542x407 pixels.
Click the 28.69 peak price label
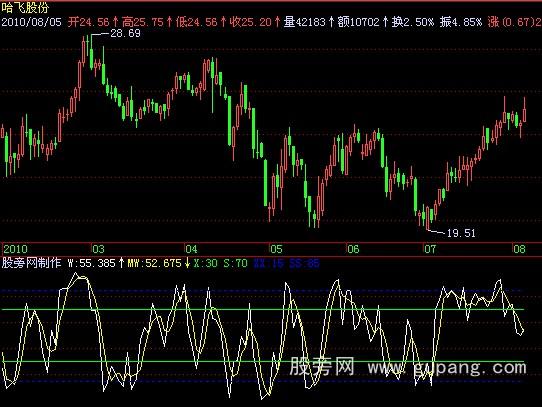click(125, 34)
